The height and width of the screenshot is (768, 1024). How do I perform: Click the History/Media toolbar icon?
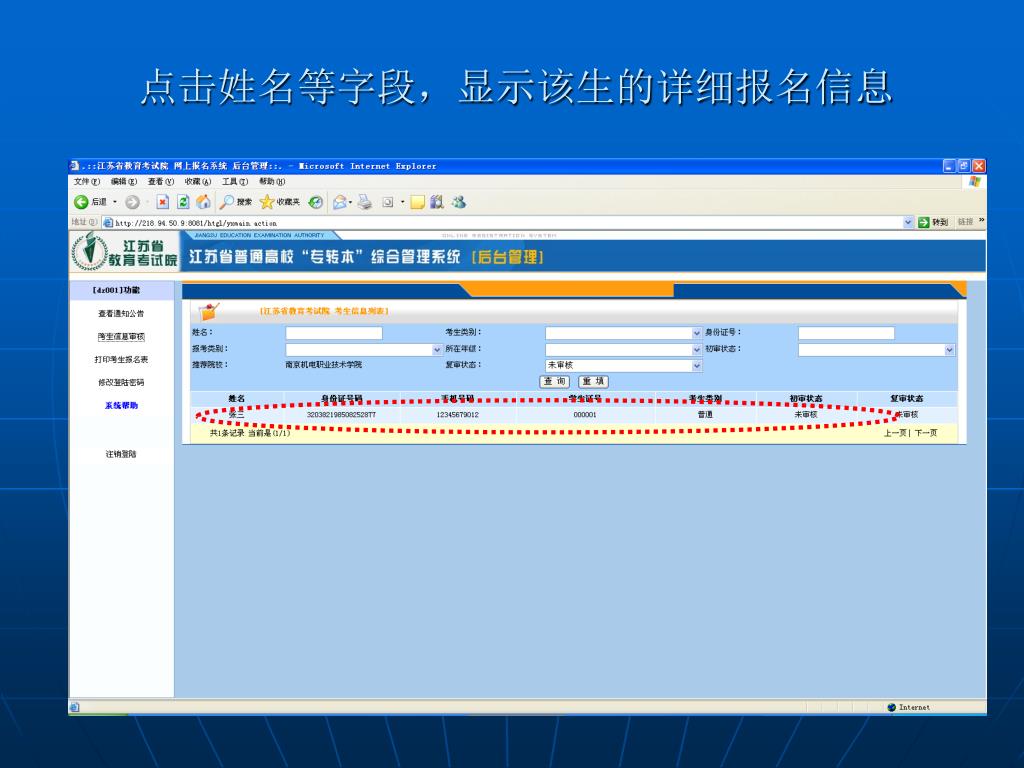coord(315,202)
